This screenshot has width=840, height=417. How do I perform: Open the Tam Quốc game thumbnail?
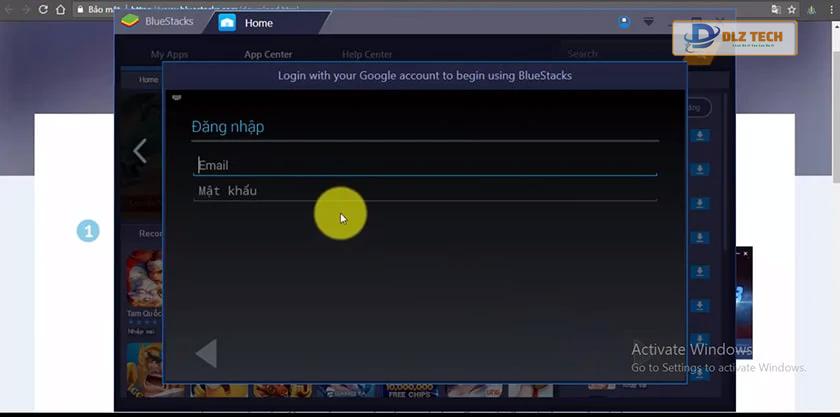click(144, 279)
